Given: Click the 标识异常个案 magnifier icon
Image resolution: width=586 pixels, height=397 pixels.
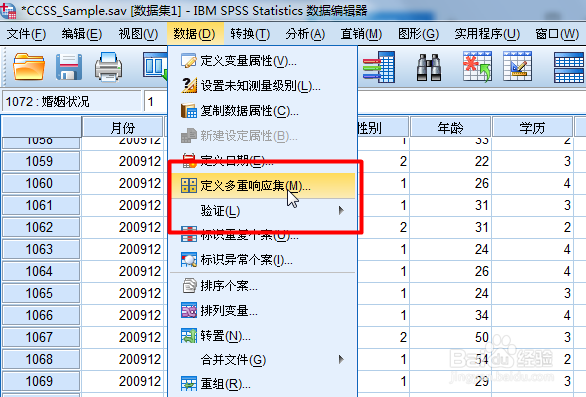Looking at the screenshot, I should [189, 259].
